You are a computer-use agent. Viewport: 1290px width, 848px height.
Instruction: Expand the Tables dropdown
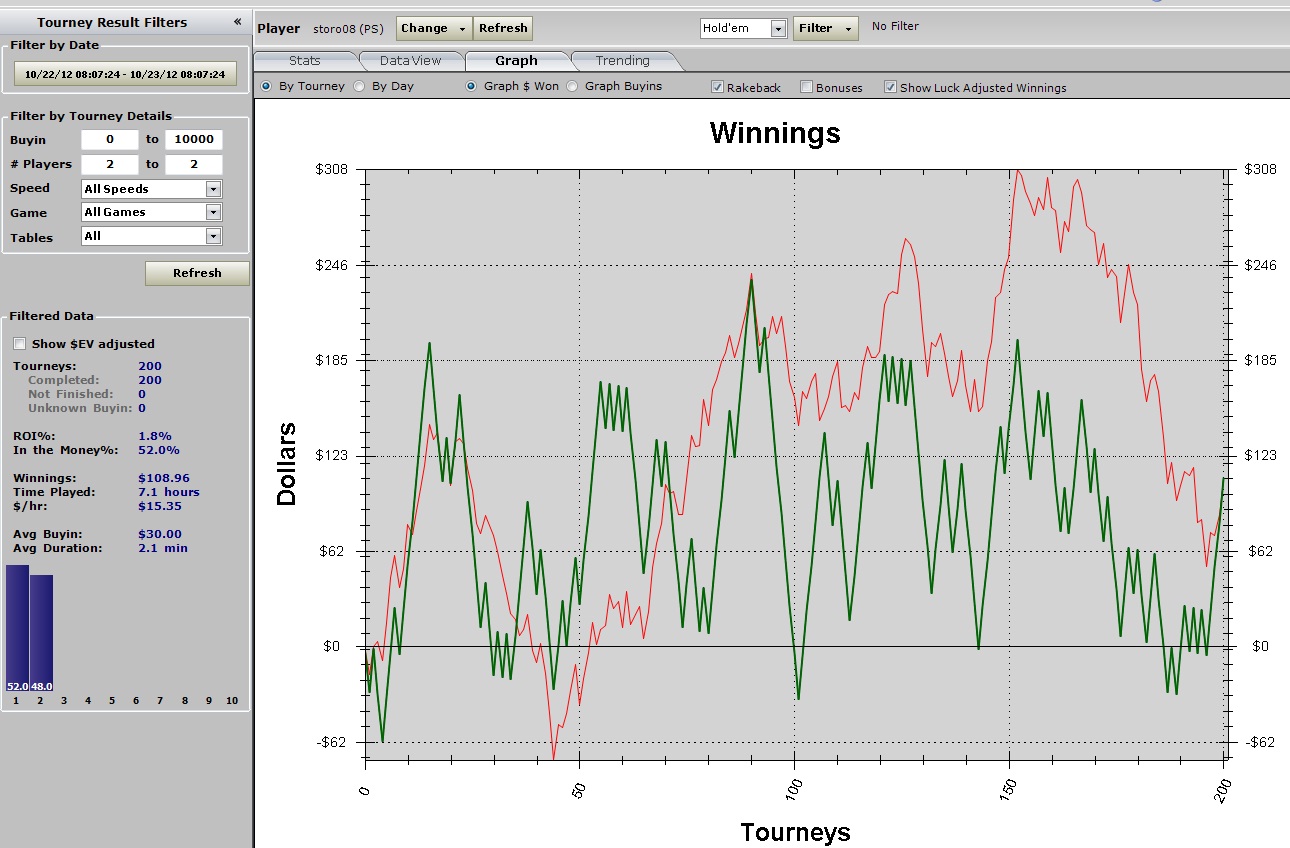click(x=151, y=237)
